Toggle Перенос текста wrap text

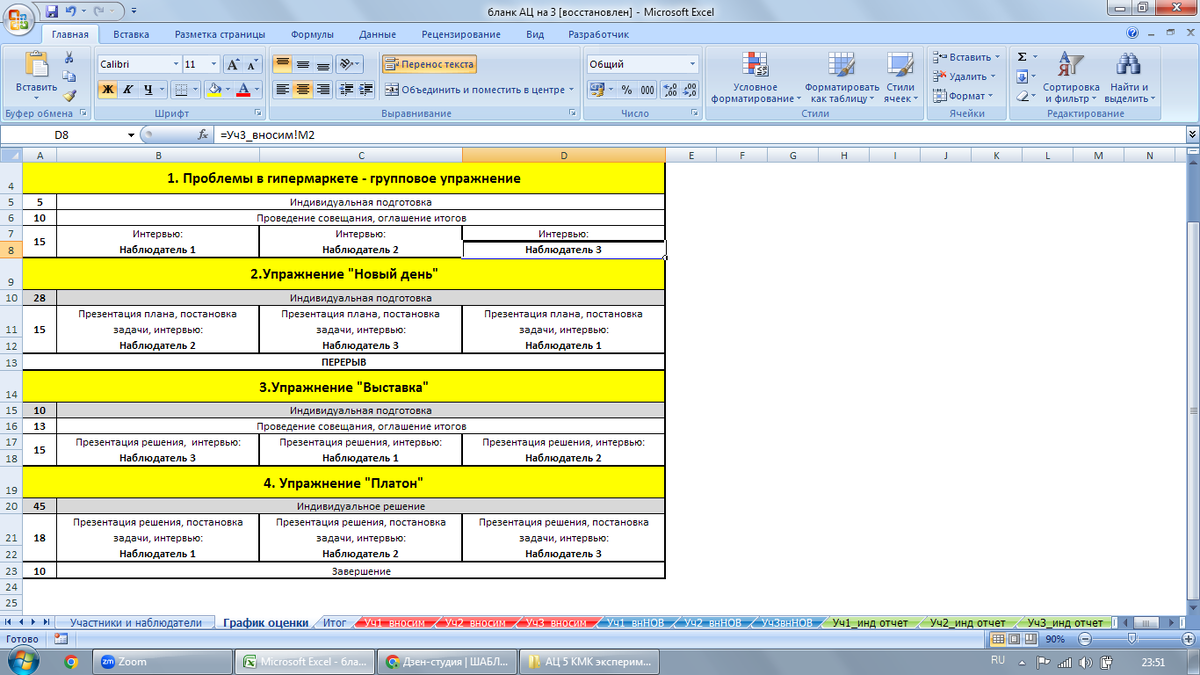click(429, 64)
